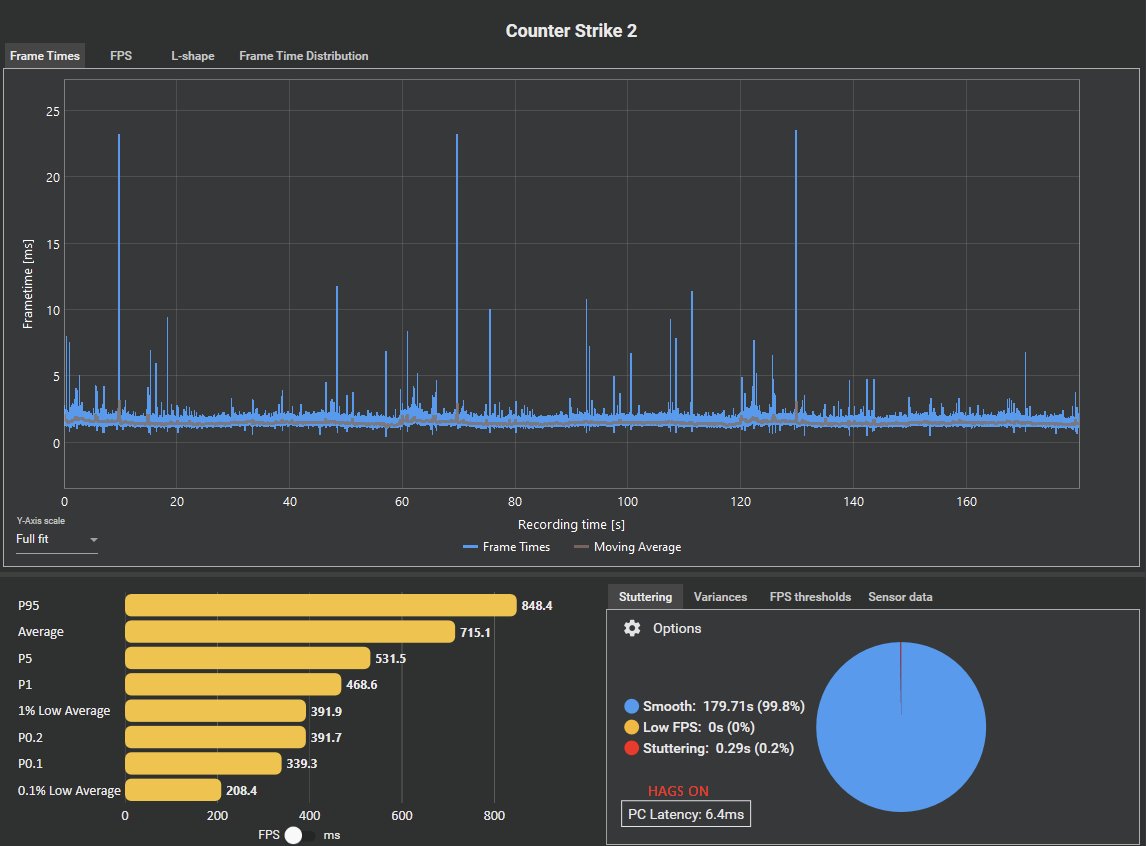Expand the Y-Axis scale Full fit dropdown

coord(57,539)
